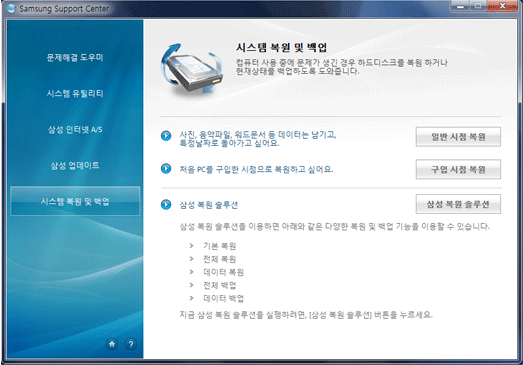Click the 시스템 복원 및 백업 page heading
The width and height of the screenshot is (523, 365).
tap(282, 48)
